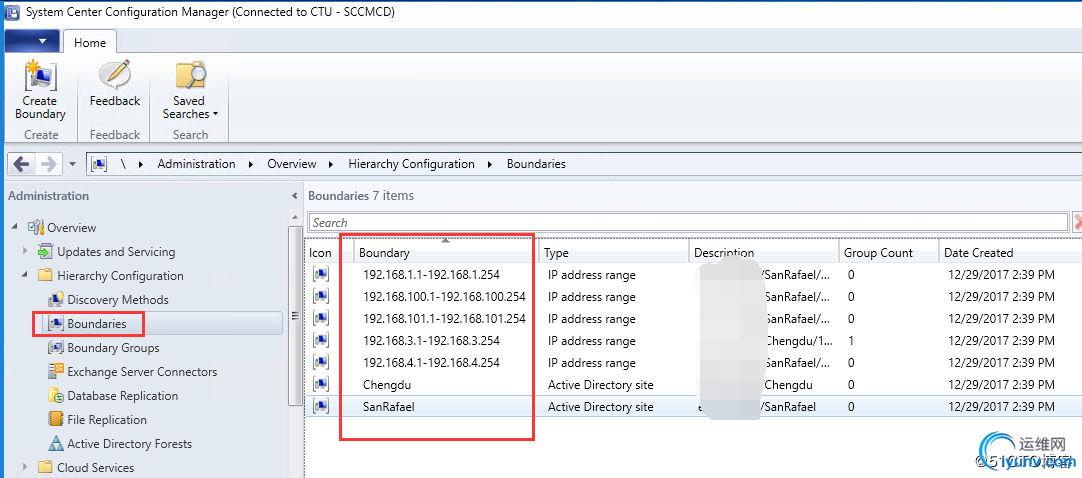Image resolution: width=1082 pixels, height=478 pixels.
Task: Click the Overview node icon
Action: pos(36,228)
